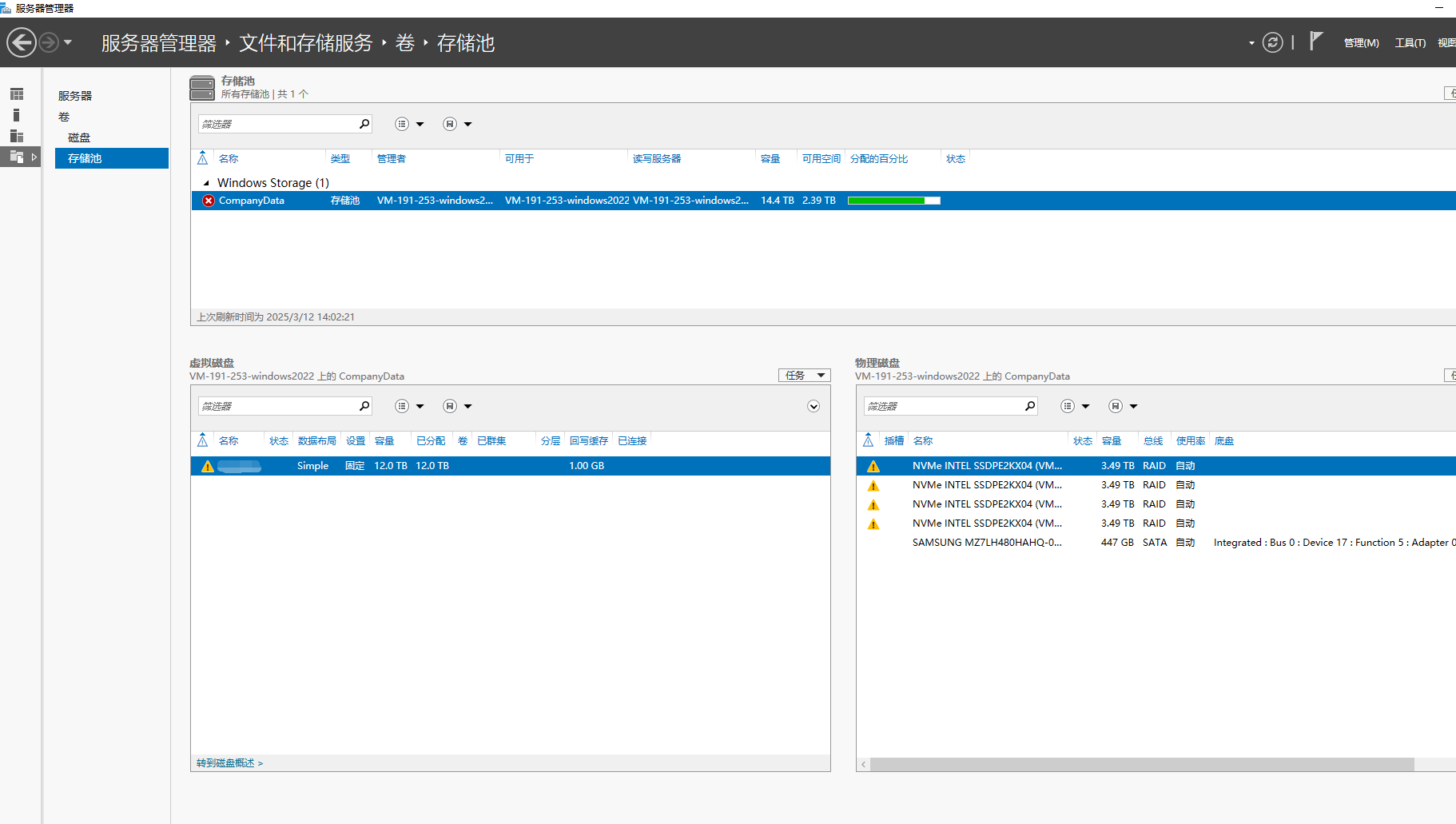Expand dropdown beside physical disk saved query
The width and height of the screenshot is (1456, 824).
(1134, 407)
